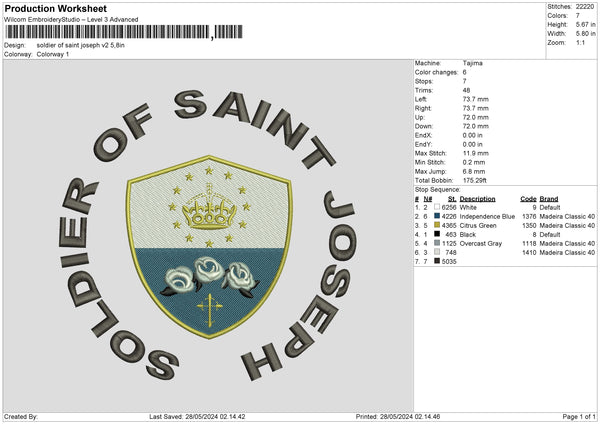
Task: Click the gold cross at the shield bottom
Action: 210,310
